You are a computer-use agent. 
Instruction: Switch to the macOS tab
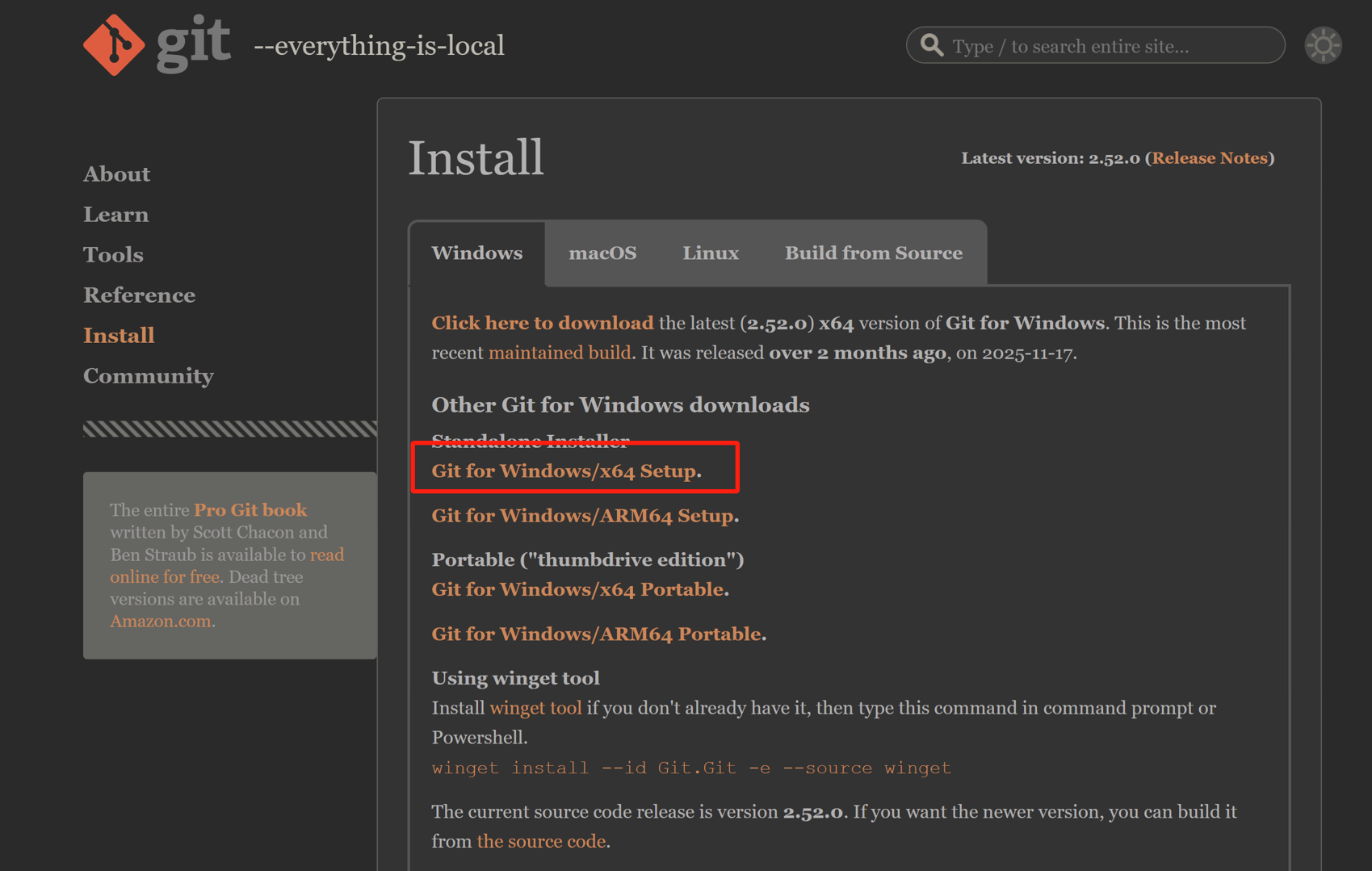point(602,253)
